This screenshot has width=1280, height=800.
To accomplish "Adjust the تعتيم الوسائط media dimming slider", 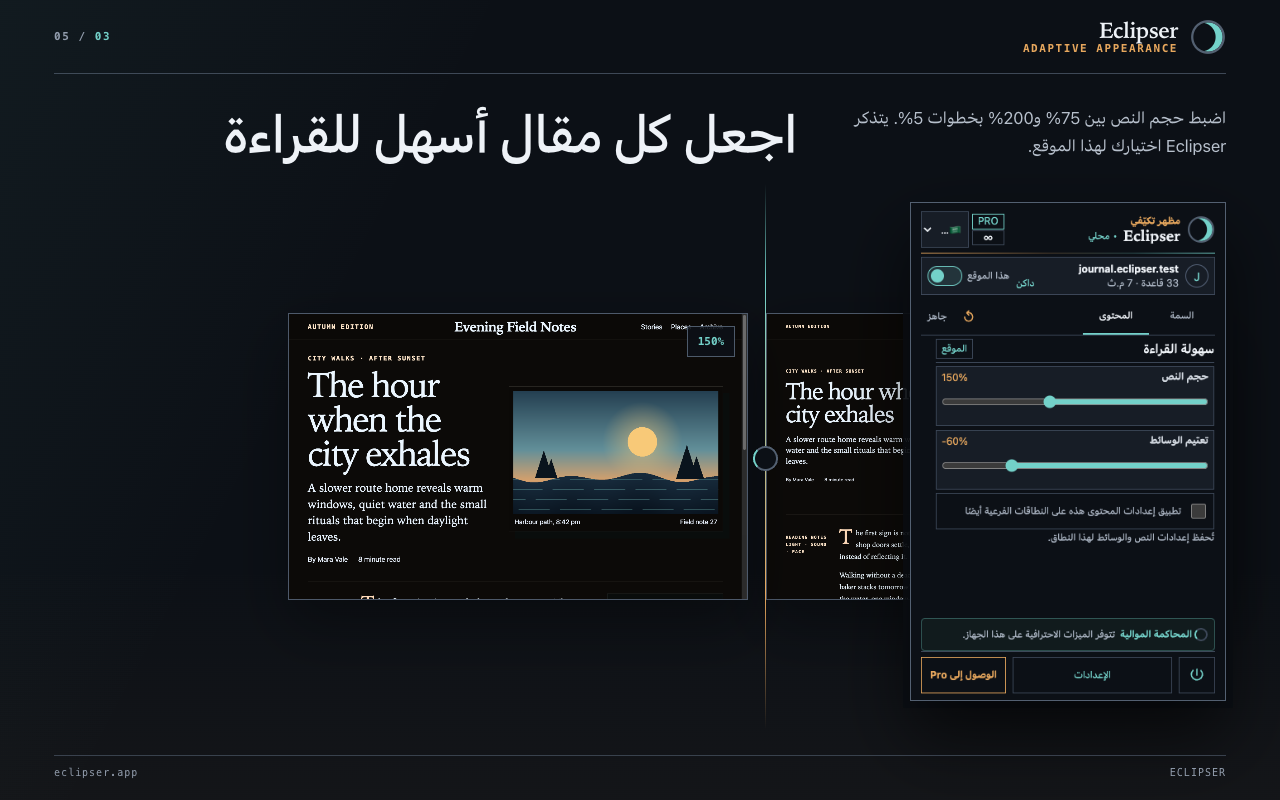I will pyautogui.click(x=1075, y=465).
